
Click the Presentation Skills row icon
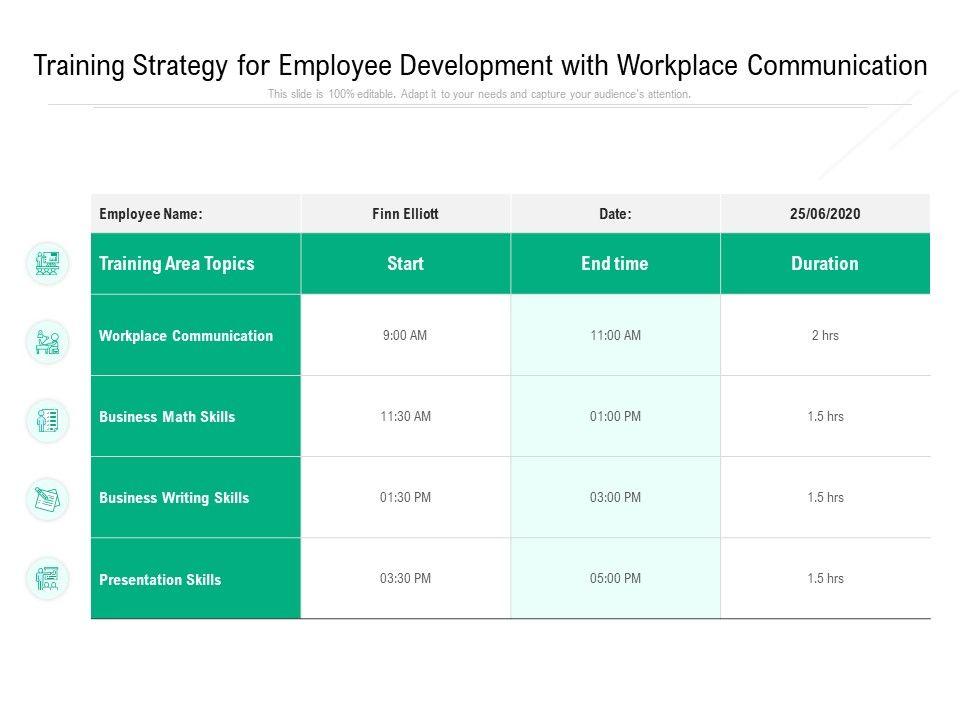click(47, 578)
